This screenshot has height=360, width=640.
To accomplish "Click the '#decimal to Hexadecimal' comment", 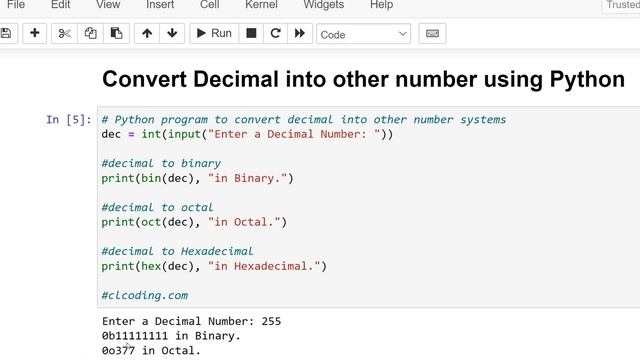I will 178,252.
